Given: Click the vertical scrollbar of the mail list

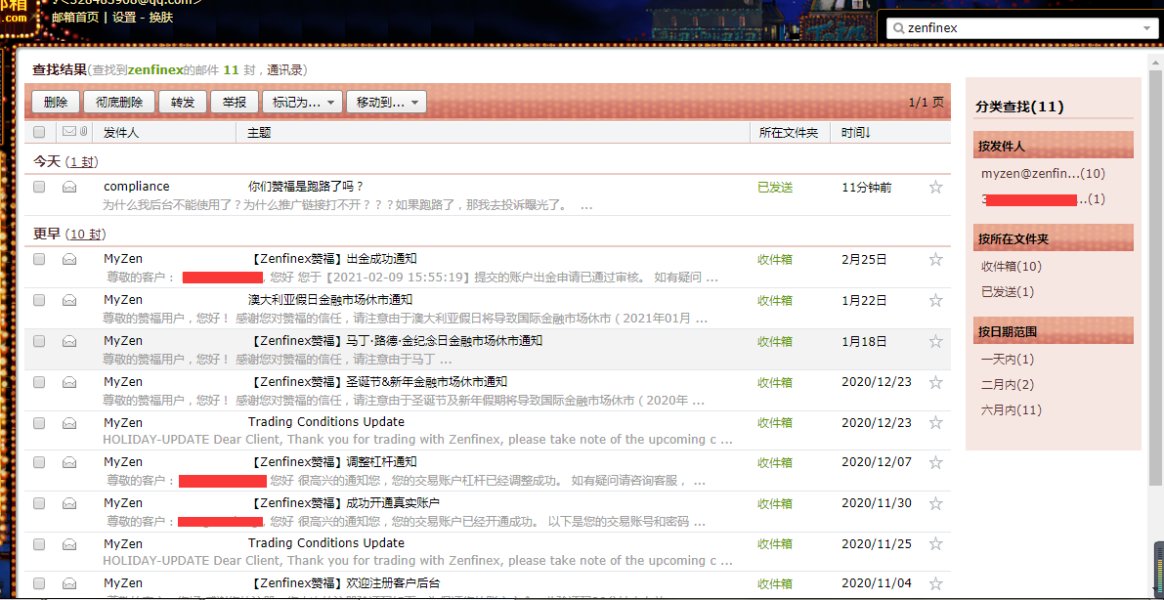Looking at the screenshot, I should coord(1155,278).
